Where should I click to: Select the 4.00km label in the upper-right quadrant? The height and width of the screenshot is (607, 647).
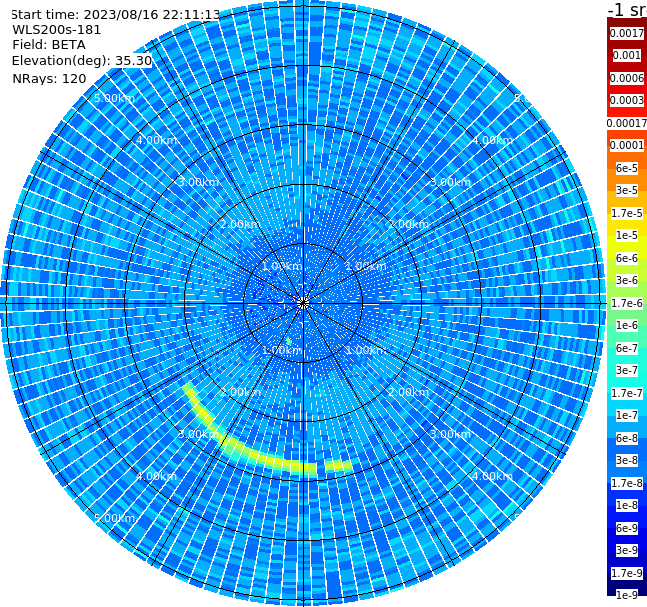pos(492,140)
